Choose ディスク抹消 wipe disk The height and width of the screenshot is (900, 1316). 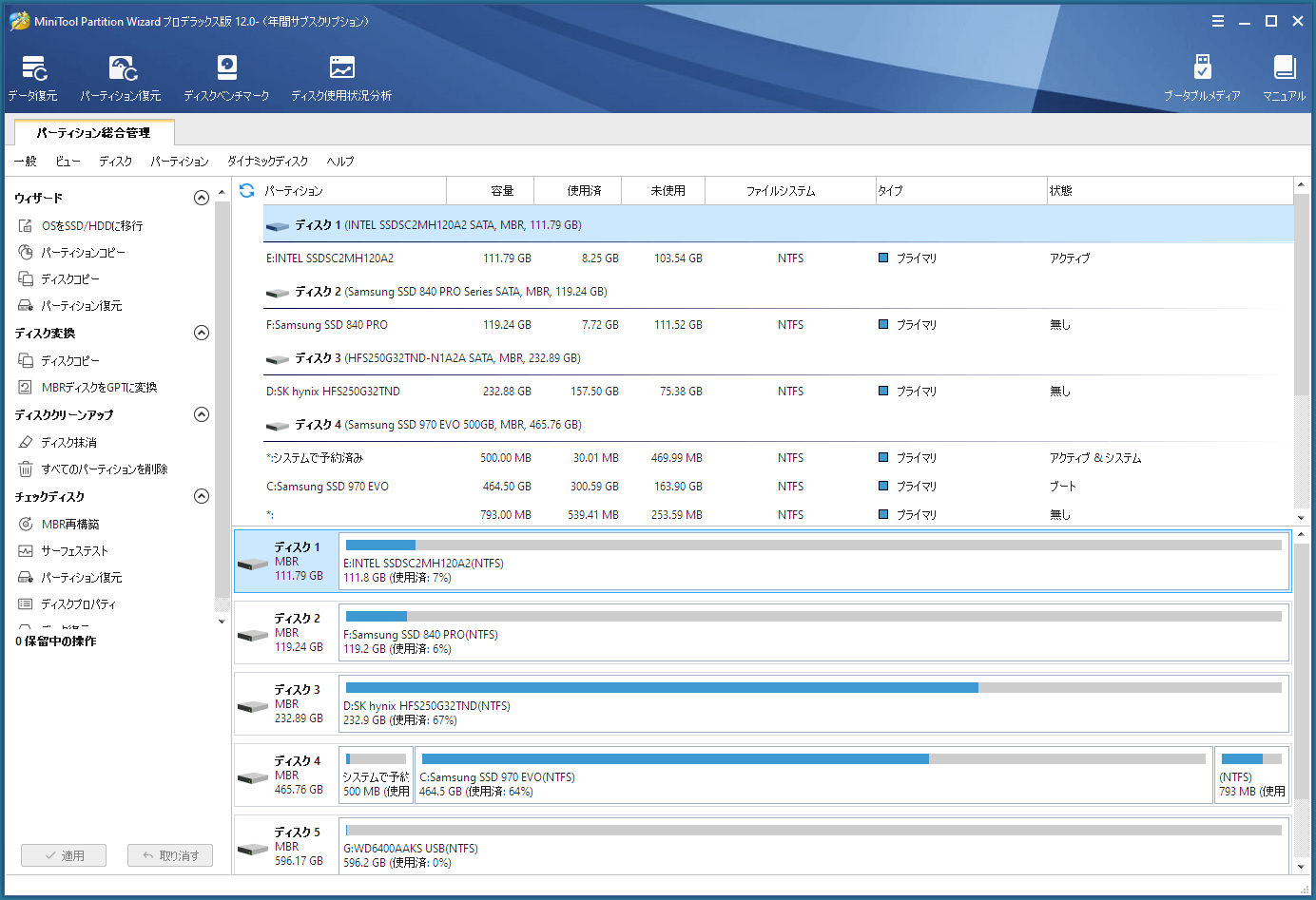pyautogui.click(x=58, y=442)
